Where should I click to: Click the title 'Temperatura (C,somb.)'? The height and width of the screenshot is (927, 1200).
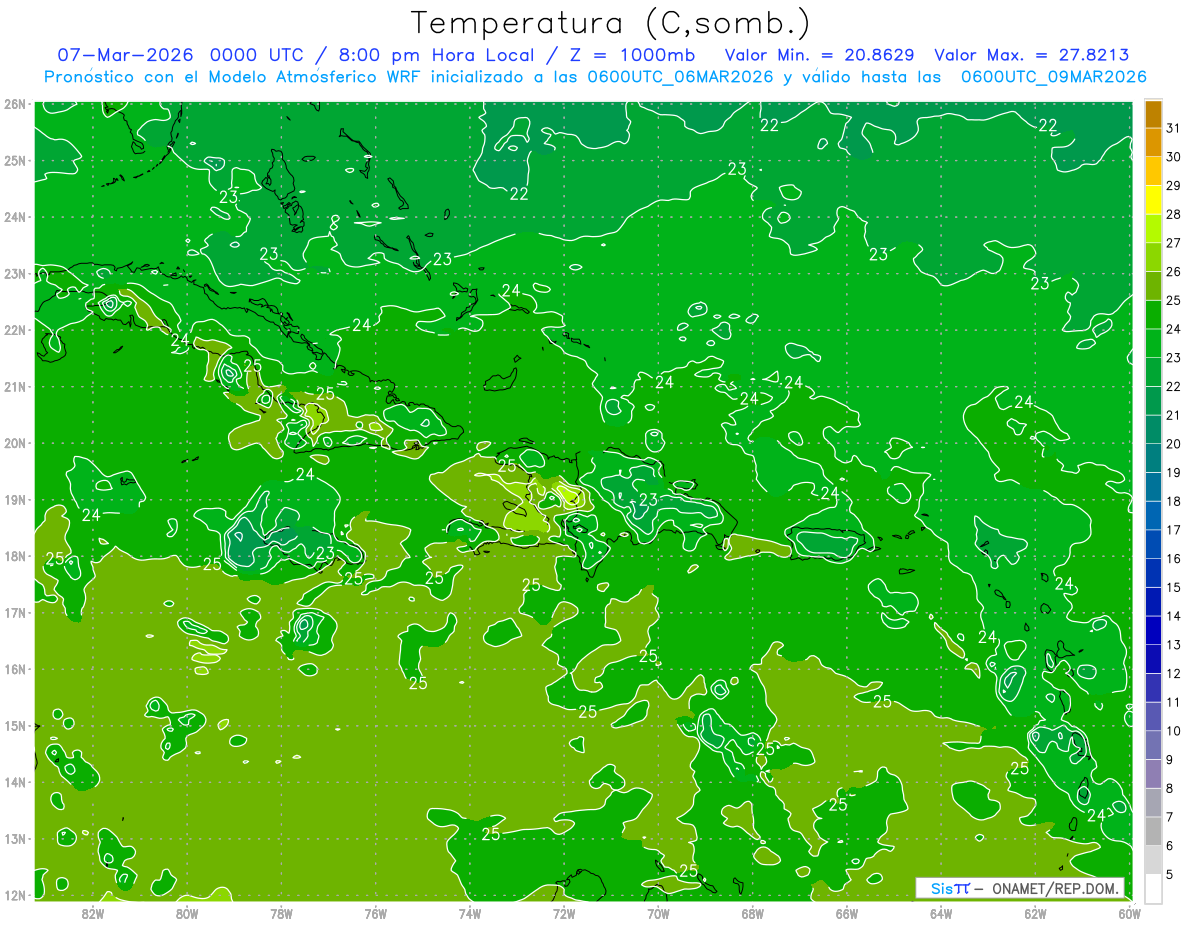point(610,22)
